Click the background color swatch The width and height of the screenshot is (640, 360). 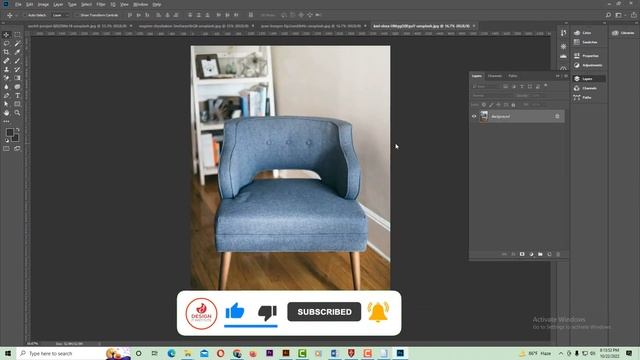point(16,138)
